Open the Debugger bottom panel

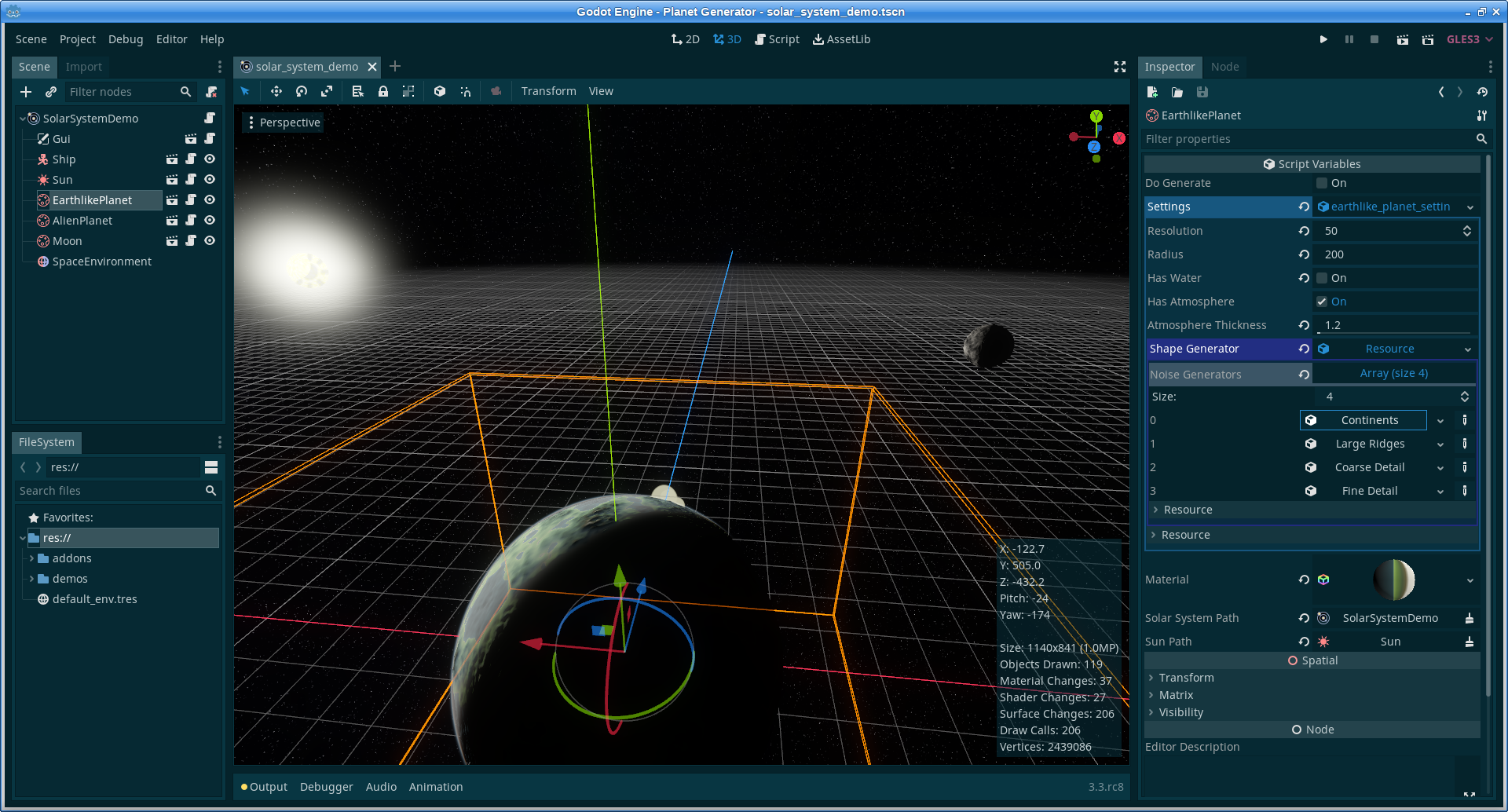click(x=326, y=787)
